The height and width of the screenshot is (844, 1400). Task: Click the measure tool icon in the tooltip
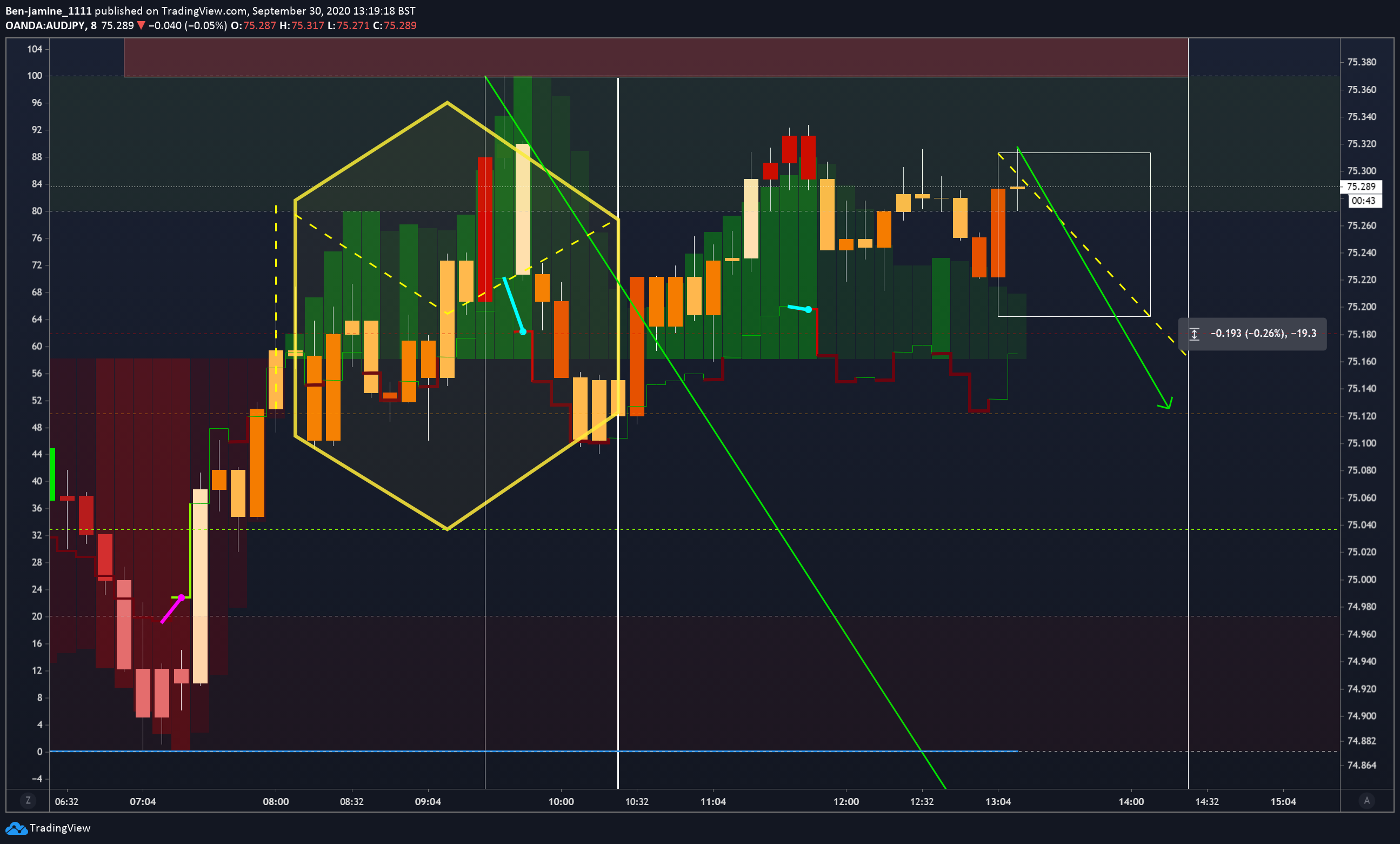coord(1194,334)
